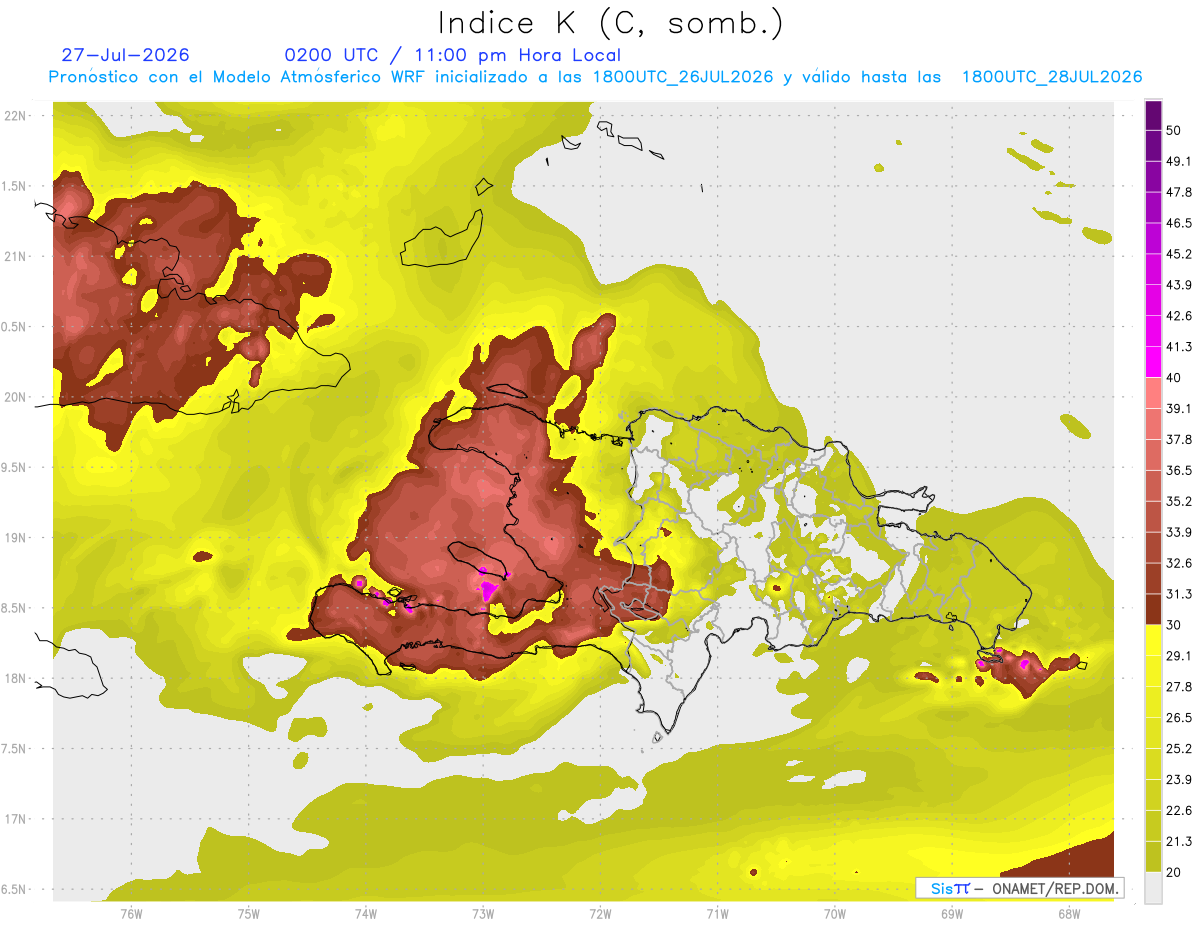
Task: Click the legend value "23.9"
Action: (1178, 779)
